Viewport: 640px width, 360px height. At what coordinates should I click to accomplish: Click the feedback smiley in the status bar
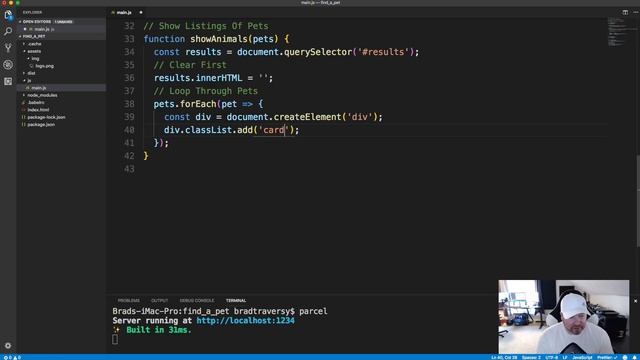point(625,358)
